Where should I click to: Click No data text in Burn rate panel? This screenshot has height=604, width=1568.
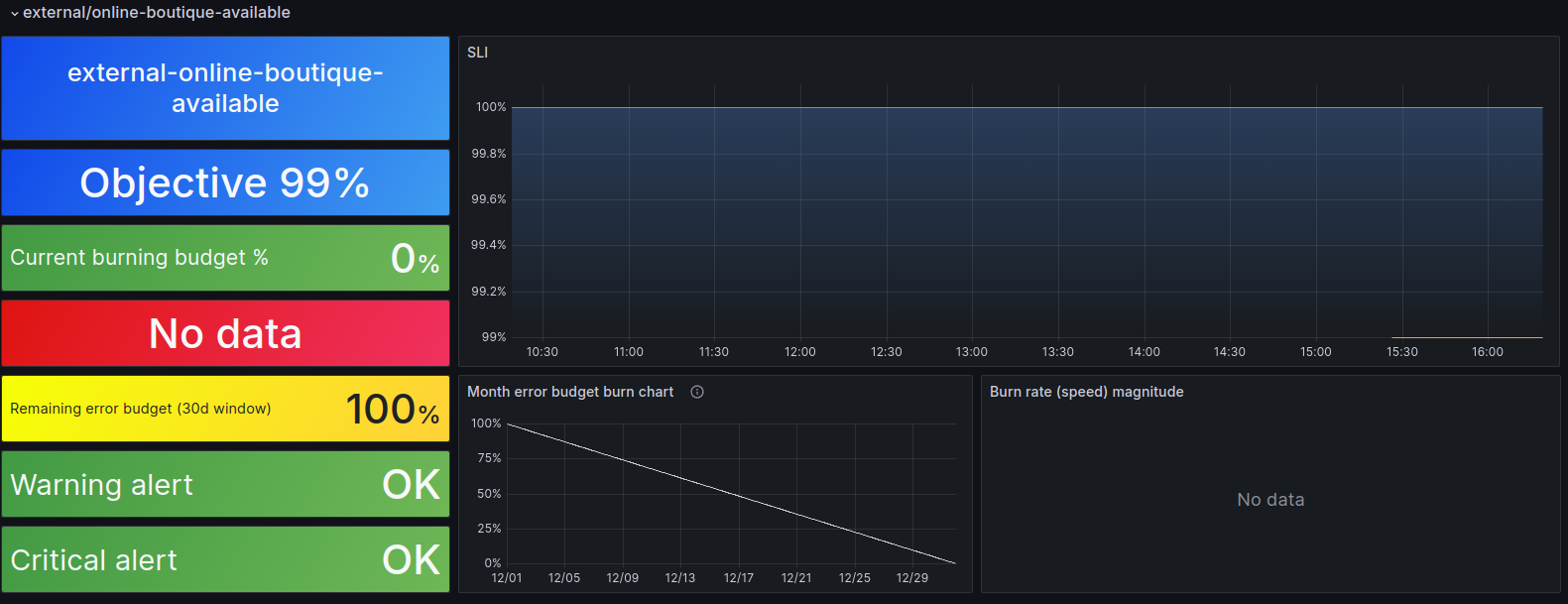click(1270, 500)
